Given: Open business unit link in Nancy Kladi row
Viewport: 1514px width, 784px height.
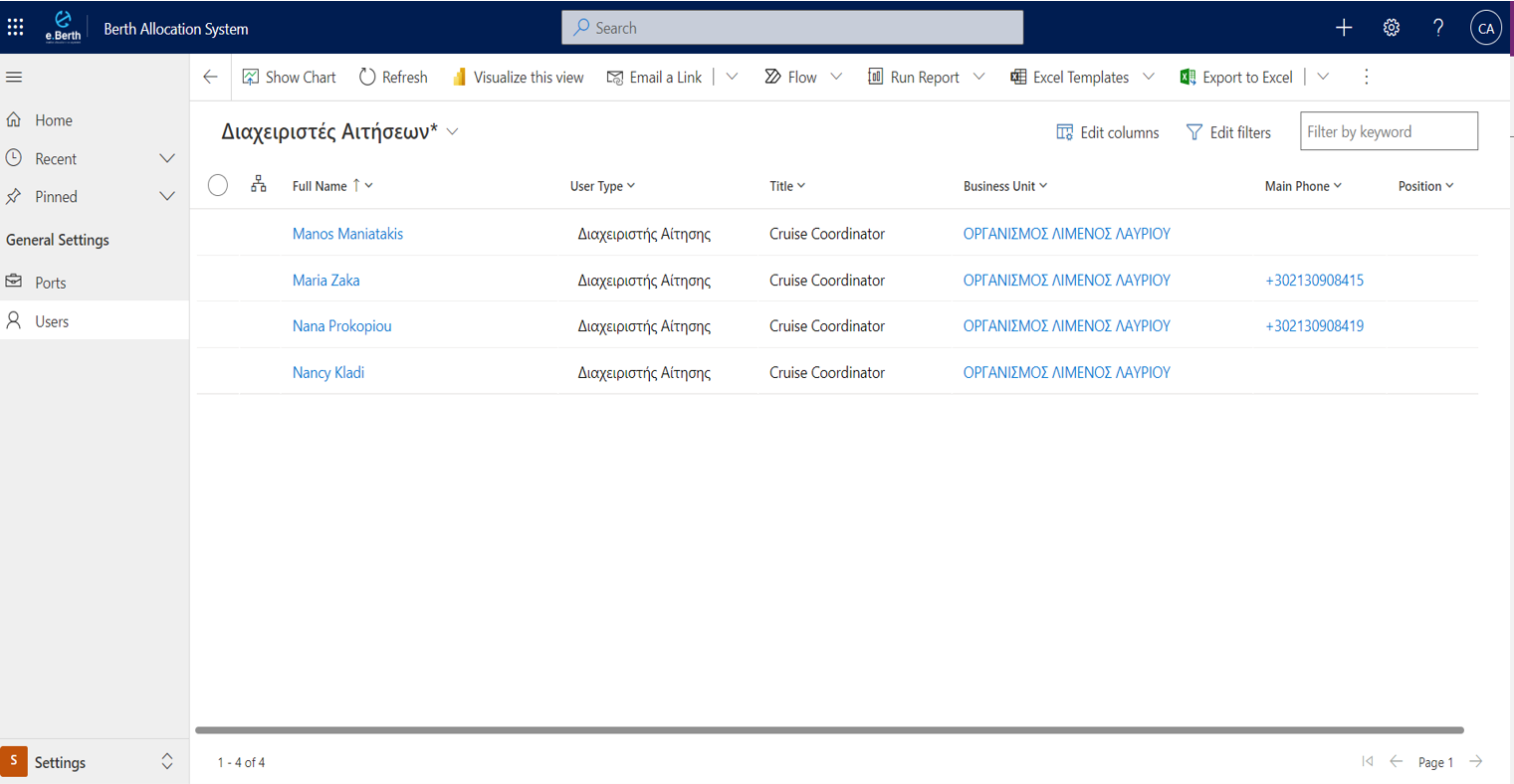Looking at the screenshot, I should 1066,373.
